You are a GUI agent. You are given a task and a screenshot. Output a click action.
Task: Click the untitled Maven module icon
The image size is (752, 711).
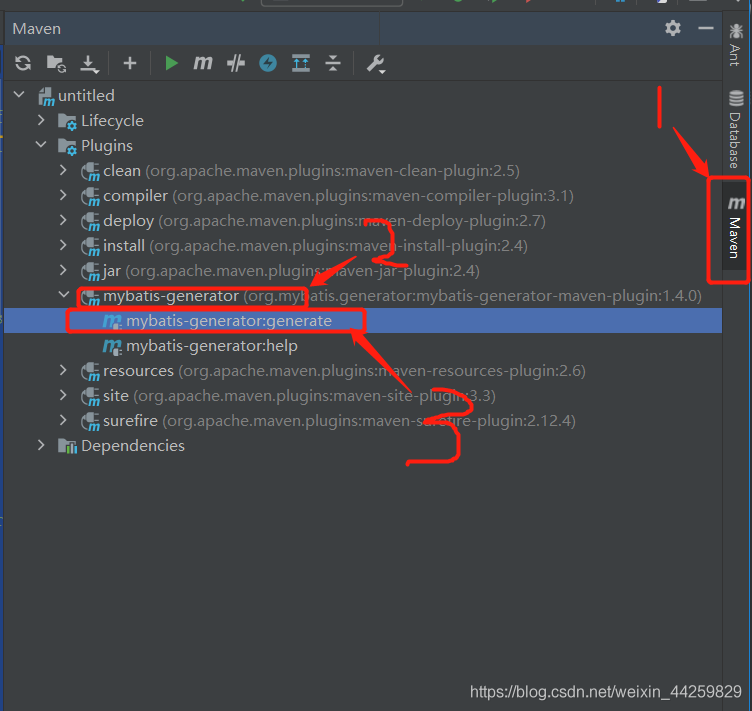46,96
